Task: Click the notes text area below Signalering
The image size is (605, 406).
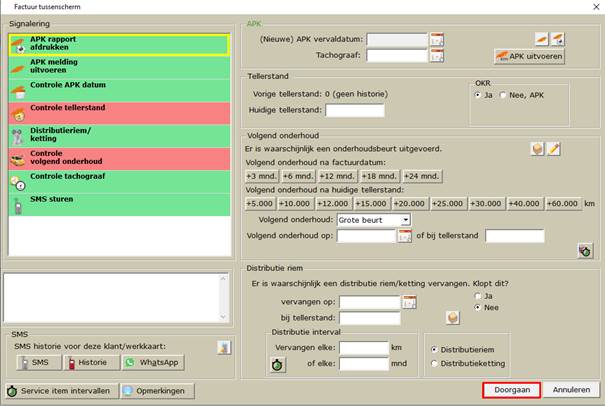Action: coord(111,298)
